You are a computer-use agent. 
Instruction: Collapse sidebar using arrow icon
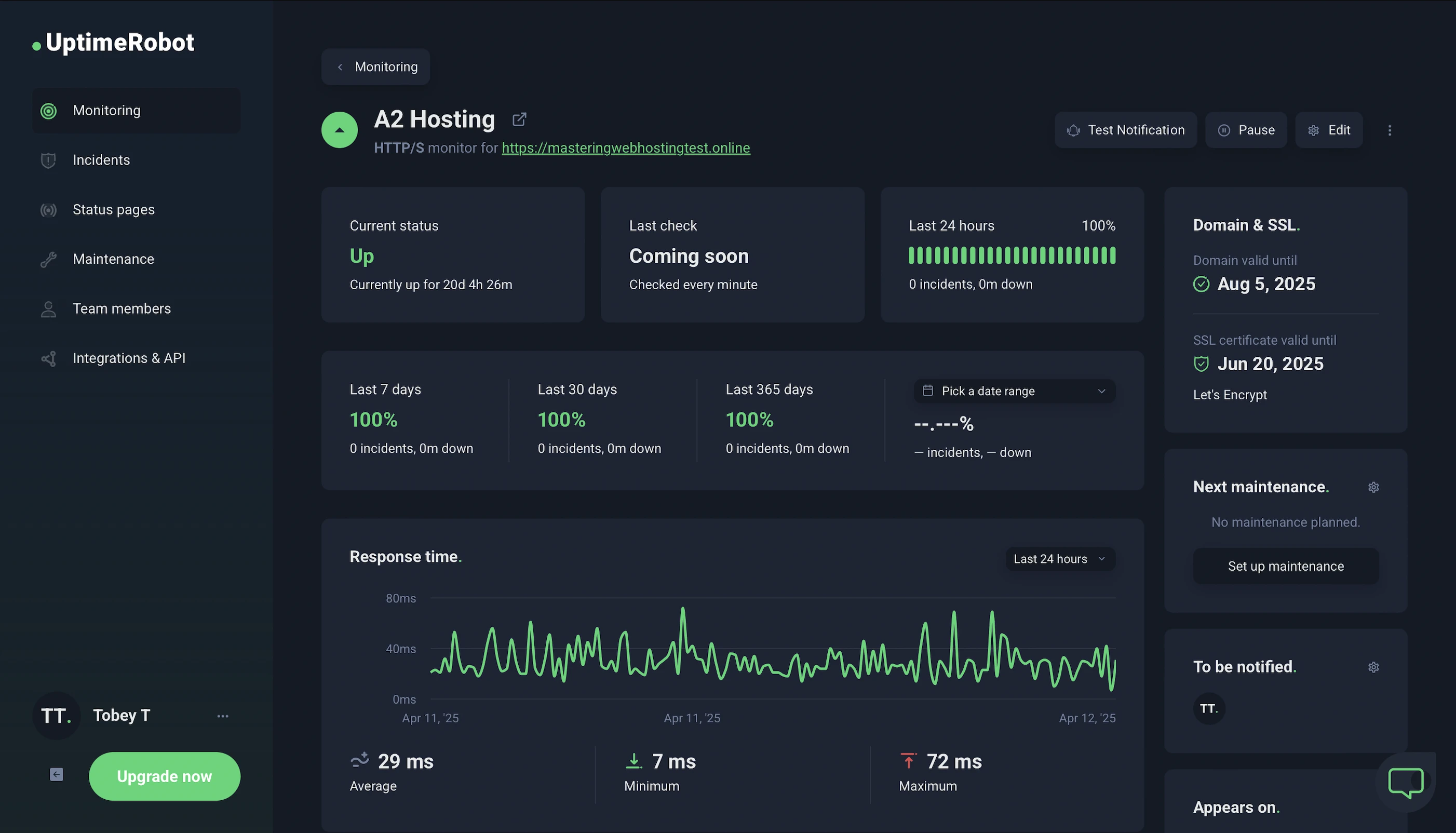57,775
